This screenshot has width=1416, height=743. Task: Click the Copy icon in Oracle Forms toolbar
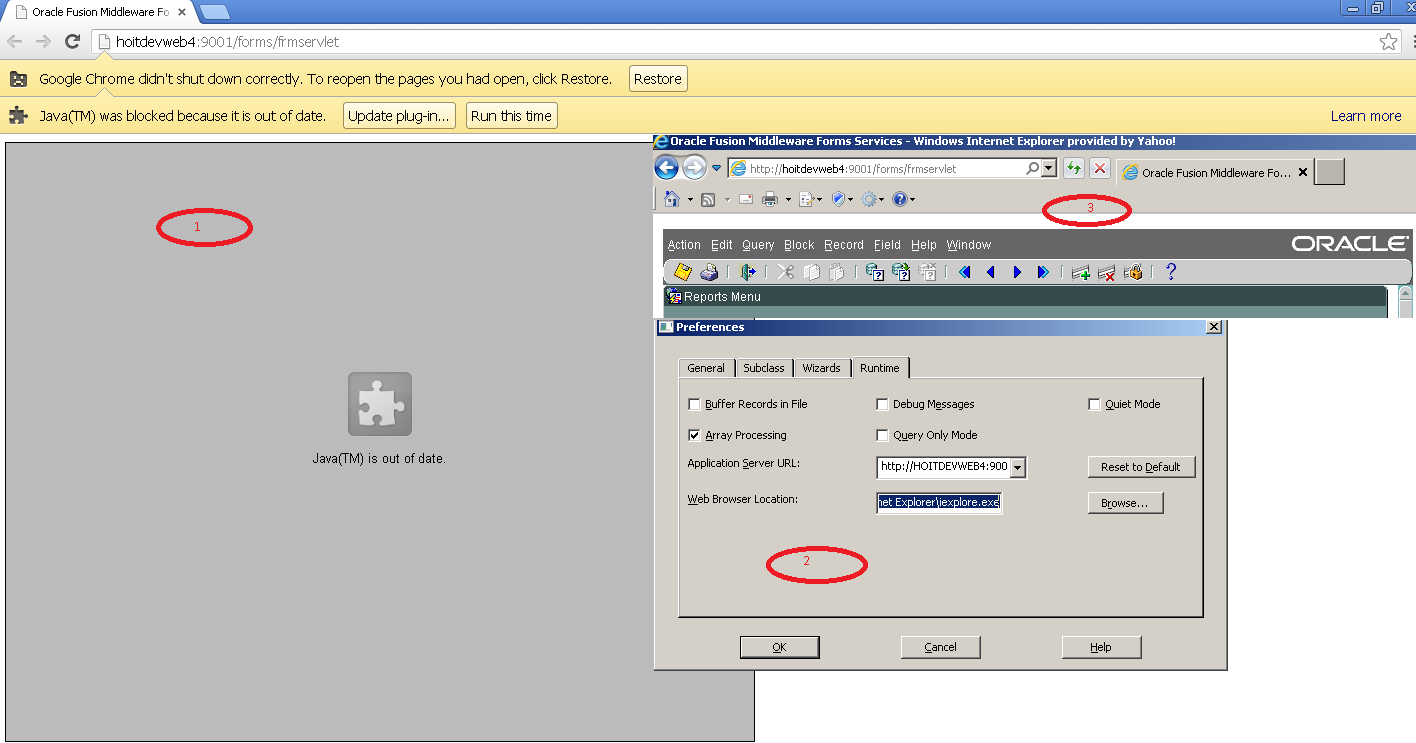click(811, 272)
